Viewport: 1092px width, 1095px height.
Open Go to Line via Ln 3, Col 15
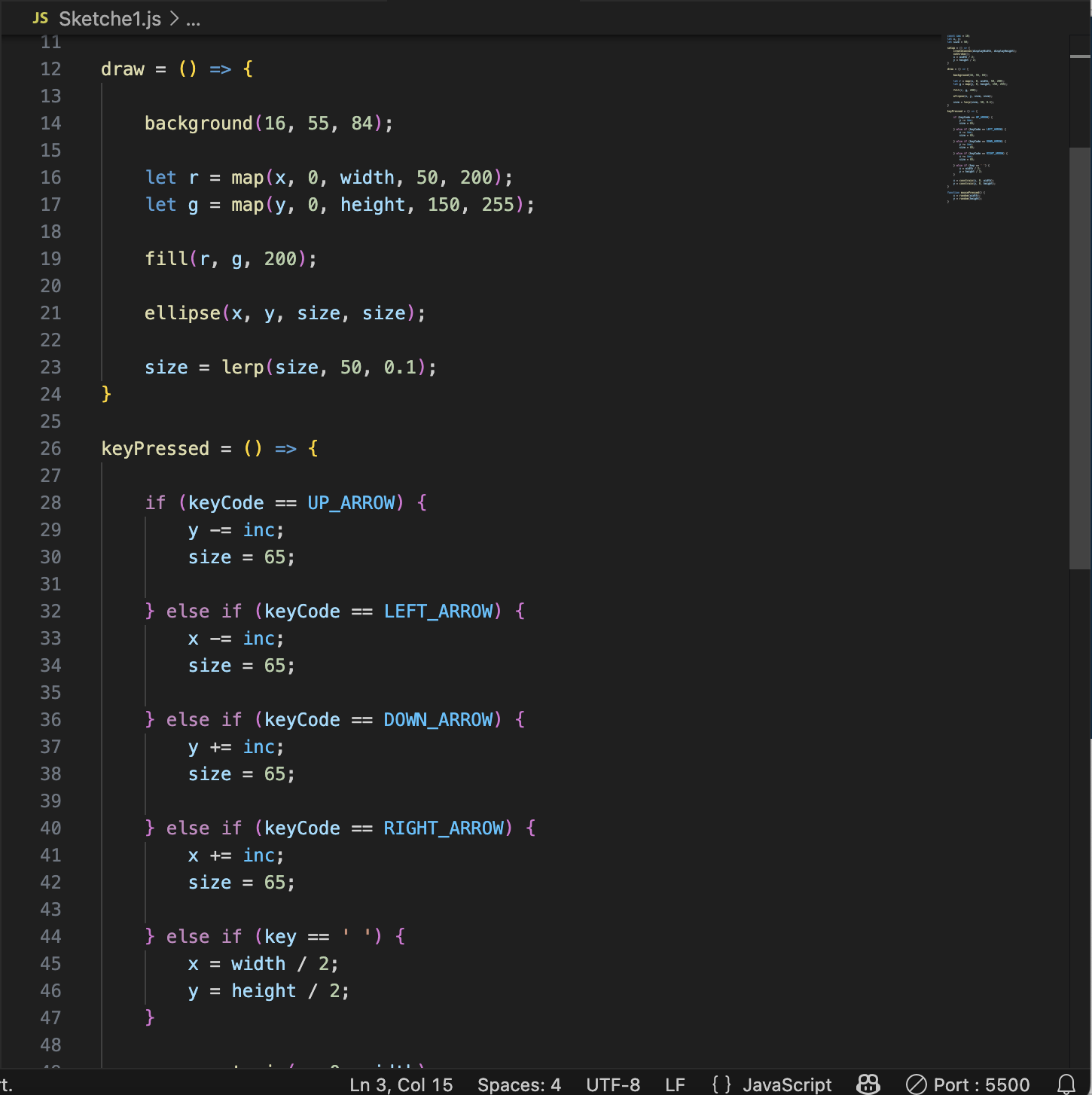pos(401,1084)
